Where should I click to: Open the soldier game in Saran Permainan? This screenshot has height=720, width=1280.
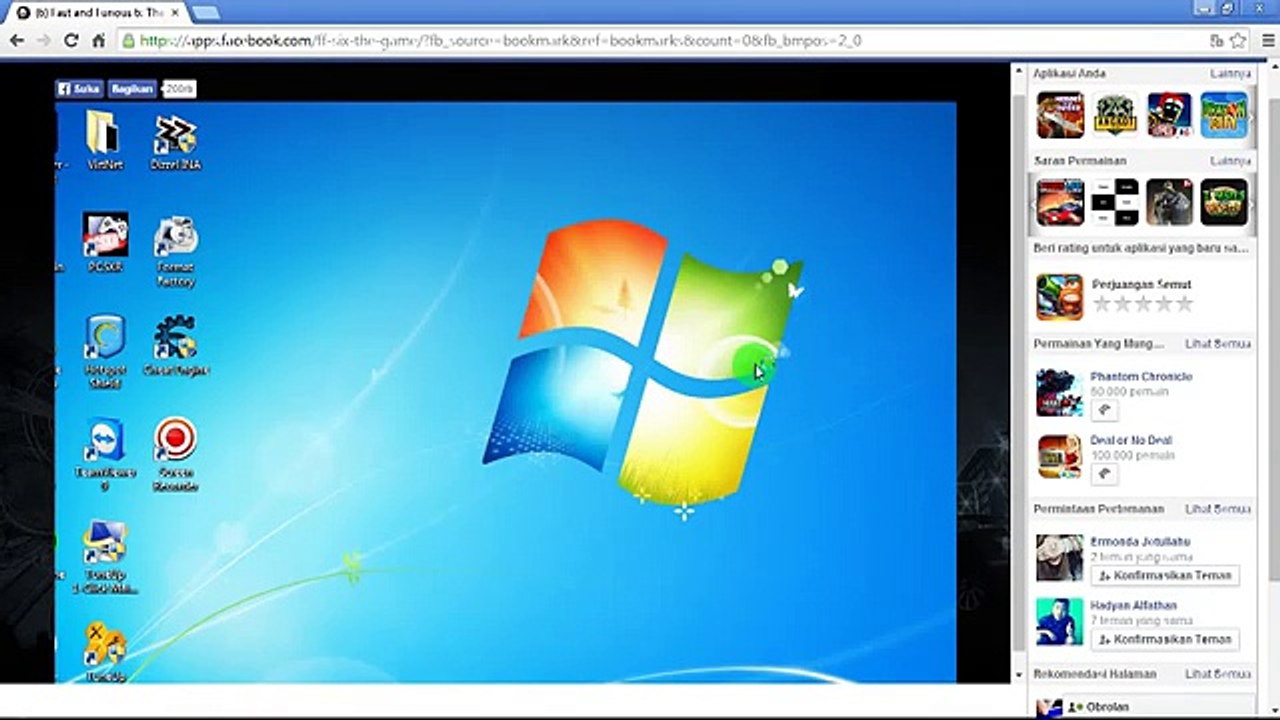(1169, 202)
